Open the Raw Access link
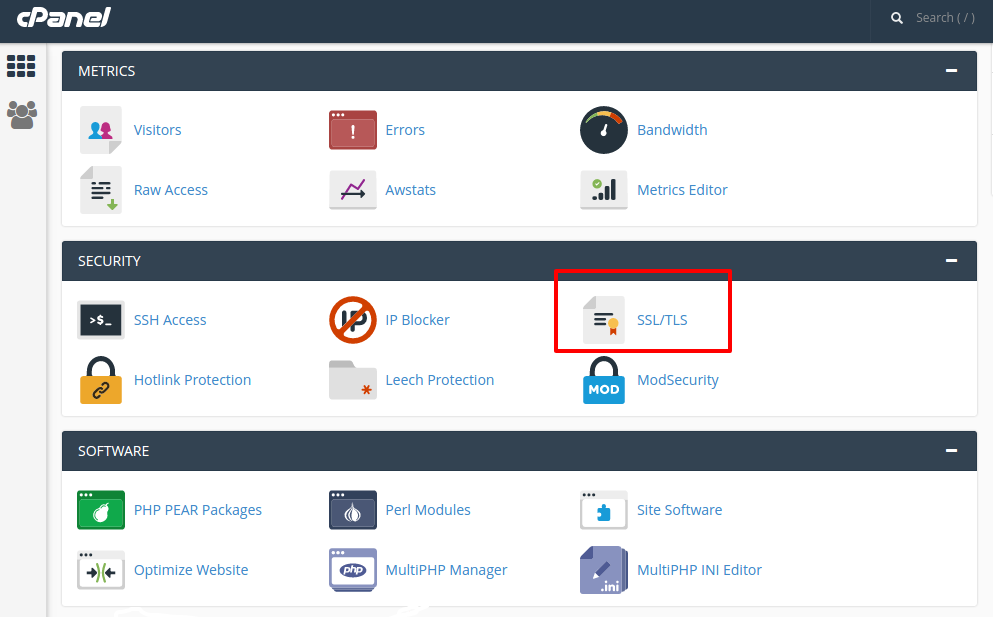 [170, 190]
